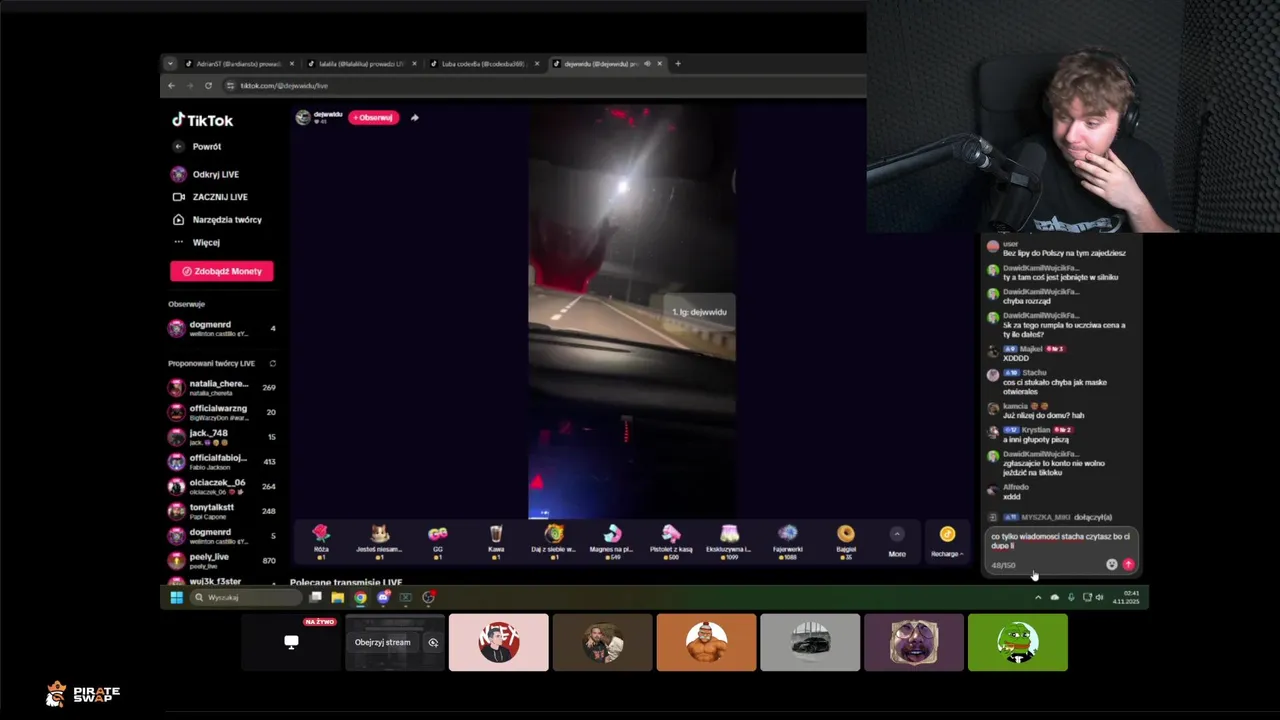The image size is (1280, 720).
Task: Send the Fajerwerki fireworks gift
Action: pyautogui.click(x=787, y=540)
